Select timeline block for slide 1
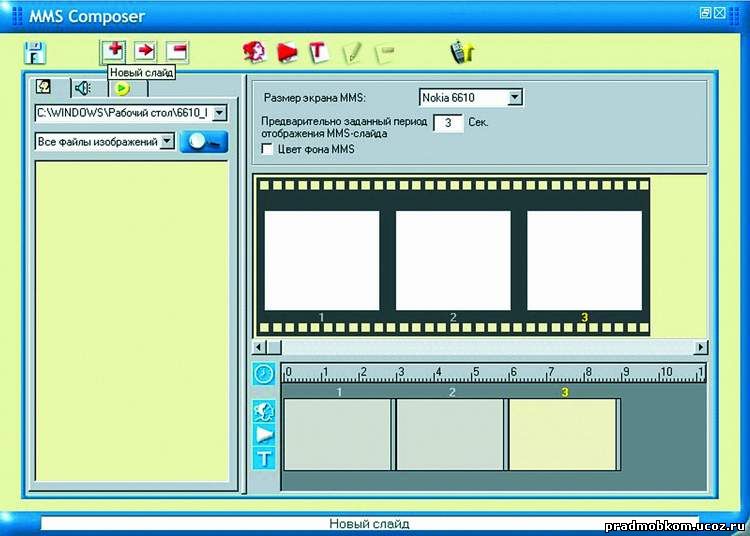This screenshot has width=750, height=536. (338, 435)
